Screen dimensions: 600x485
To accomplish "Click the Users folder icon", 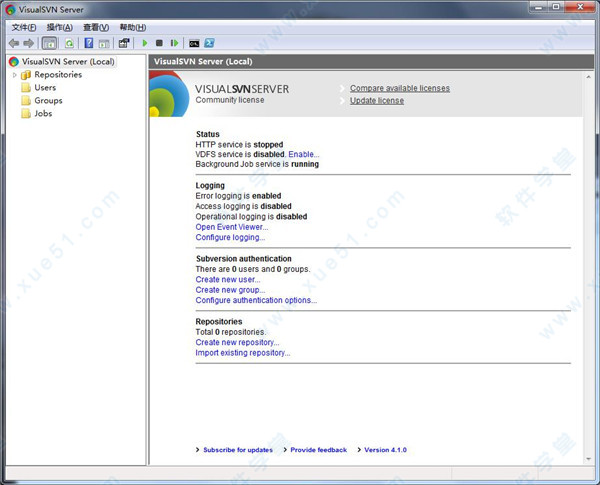I will [26, 88].
